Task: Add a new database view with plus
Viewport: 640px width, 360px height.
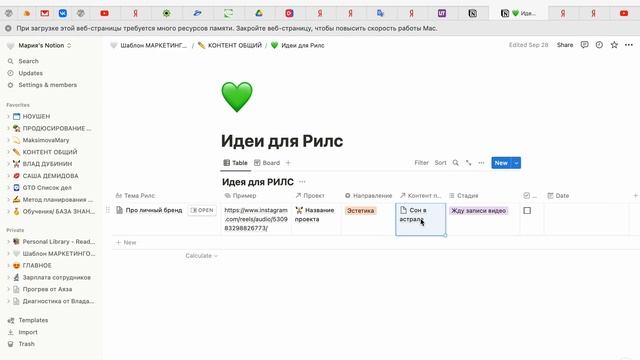Action: [288, 163]
